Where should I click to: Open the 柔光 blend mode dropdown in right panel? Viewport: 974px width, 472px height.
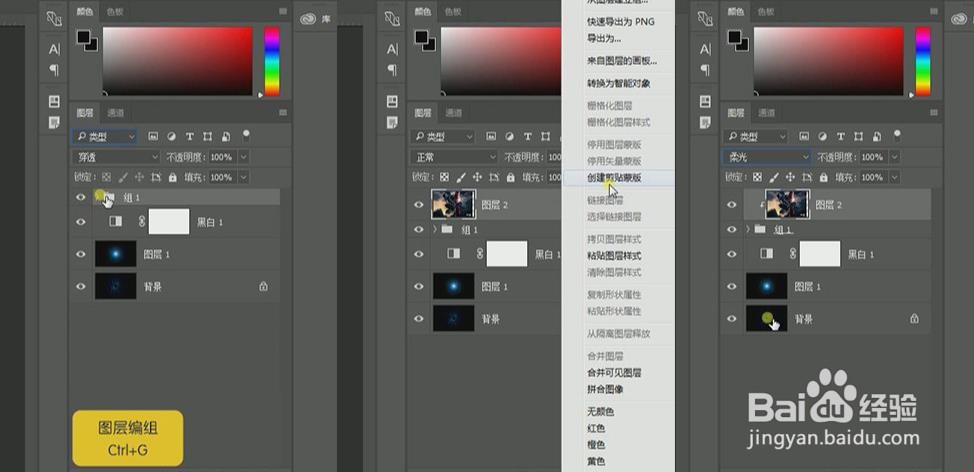(767, 157)
